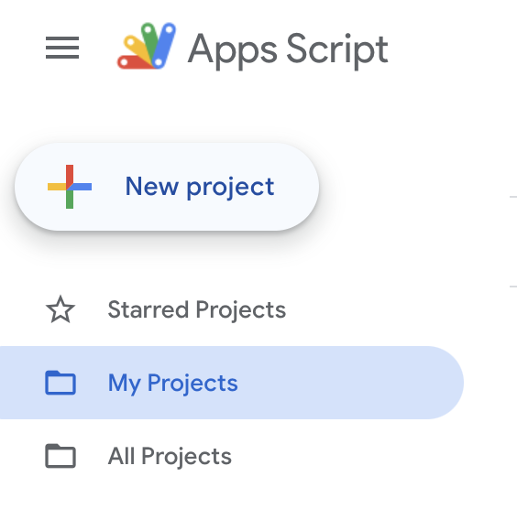Collapse the sidebar using the three-line icon
Image resolution: width=518 pixels, height=510 pixels.
[x=62, y=48]
